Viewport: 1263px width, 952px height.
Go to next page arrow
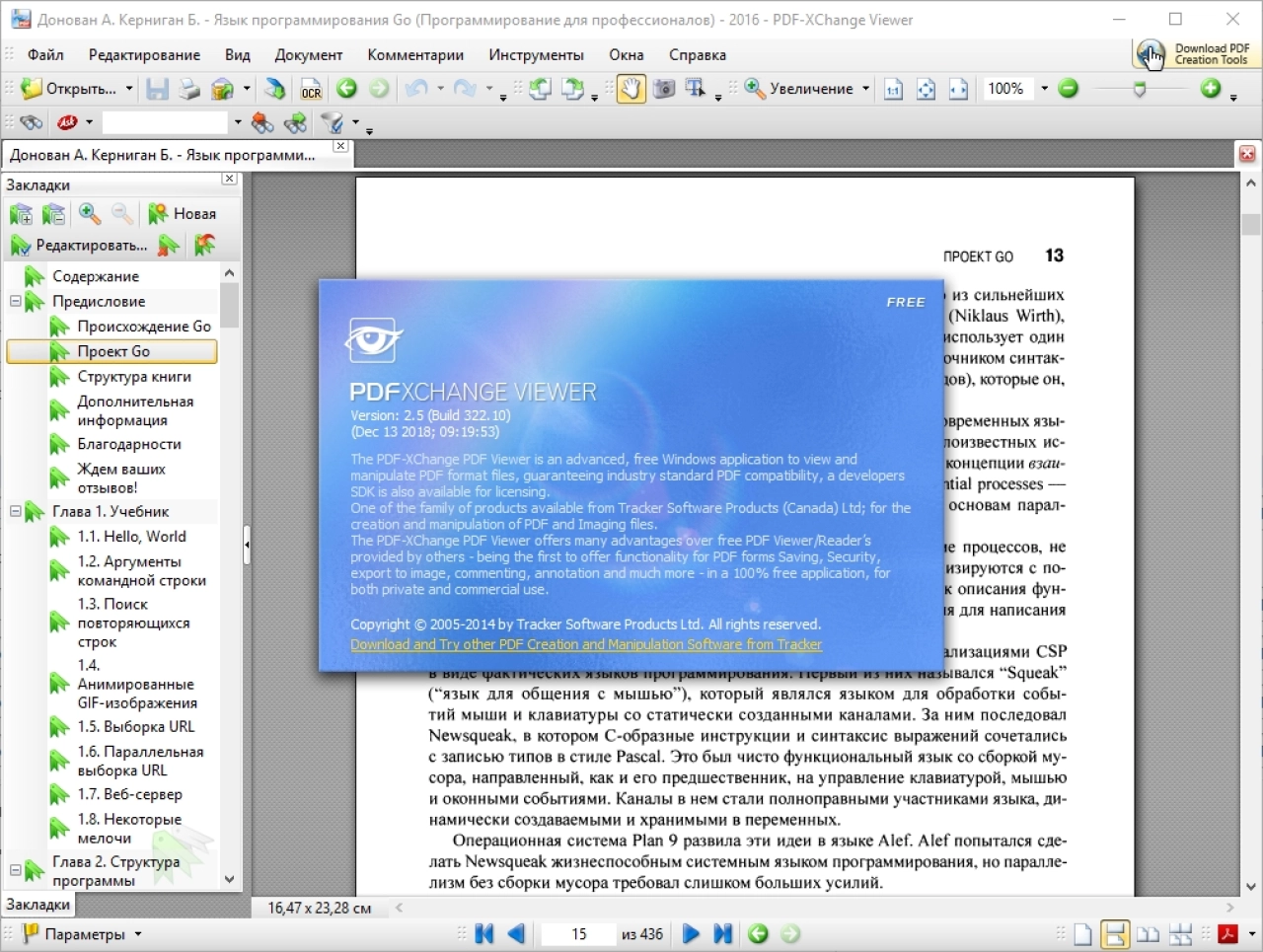(691, 934)
